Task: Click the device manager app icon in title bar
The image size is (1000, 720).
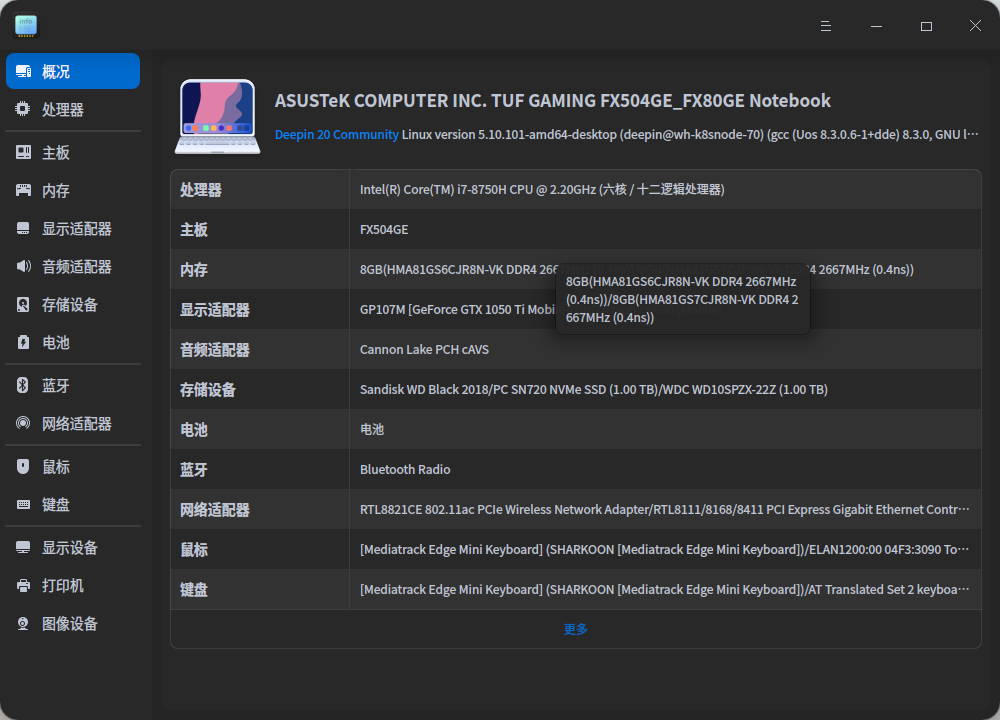Action: pyautogui.click(x=26, y=26)
